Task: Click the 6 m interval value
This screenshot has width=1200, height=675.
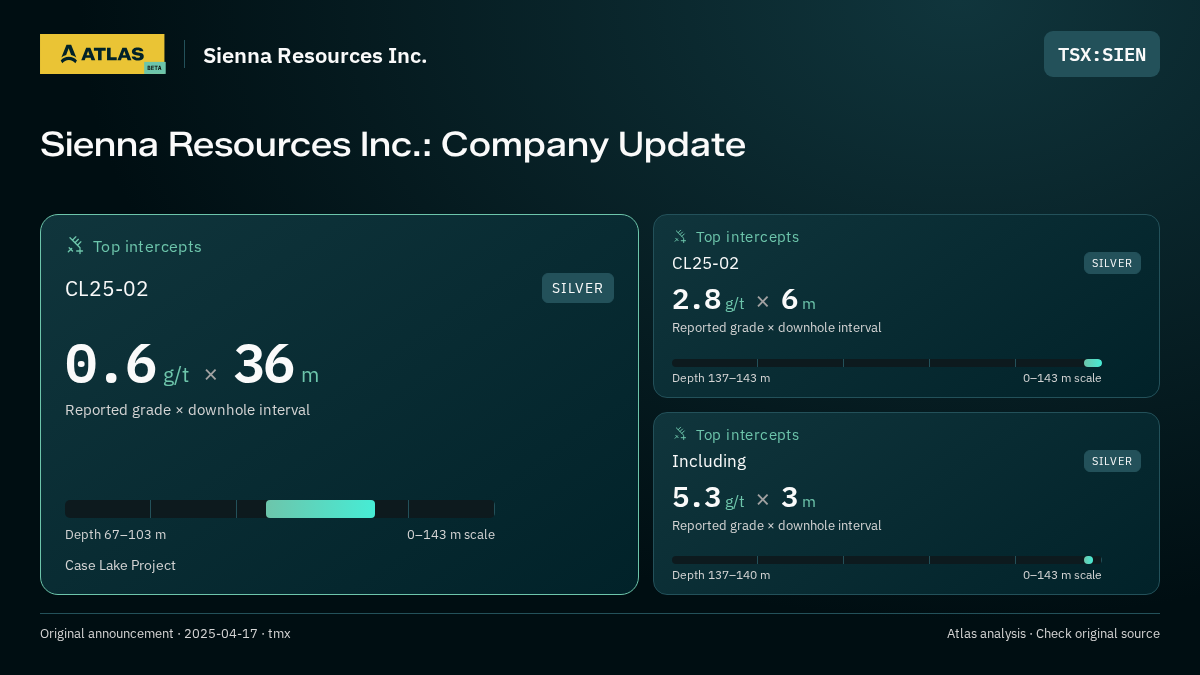Action: pyautogui.click(x=798, y=300)
